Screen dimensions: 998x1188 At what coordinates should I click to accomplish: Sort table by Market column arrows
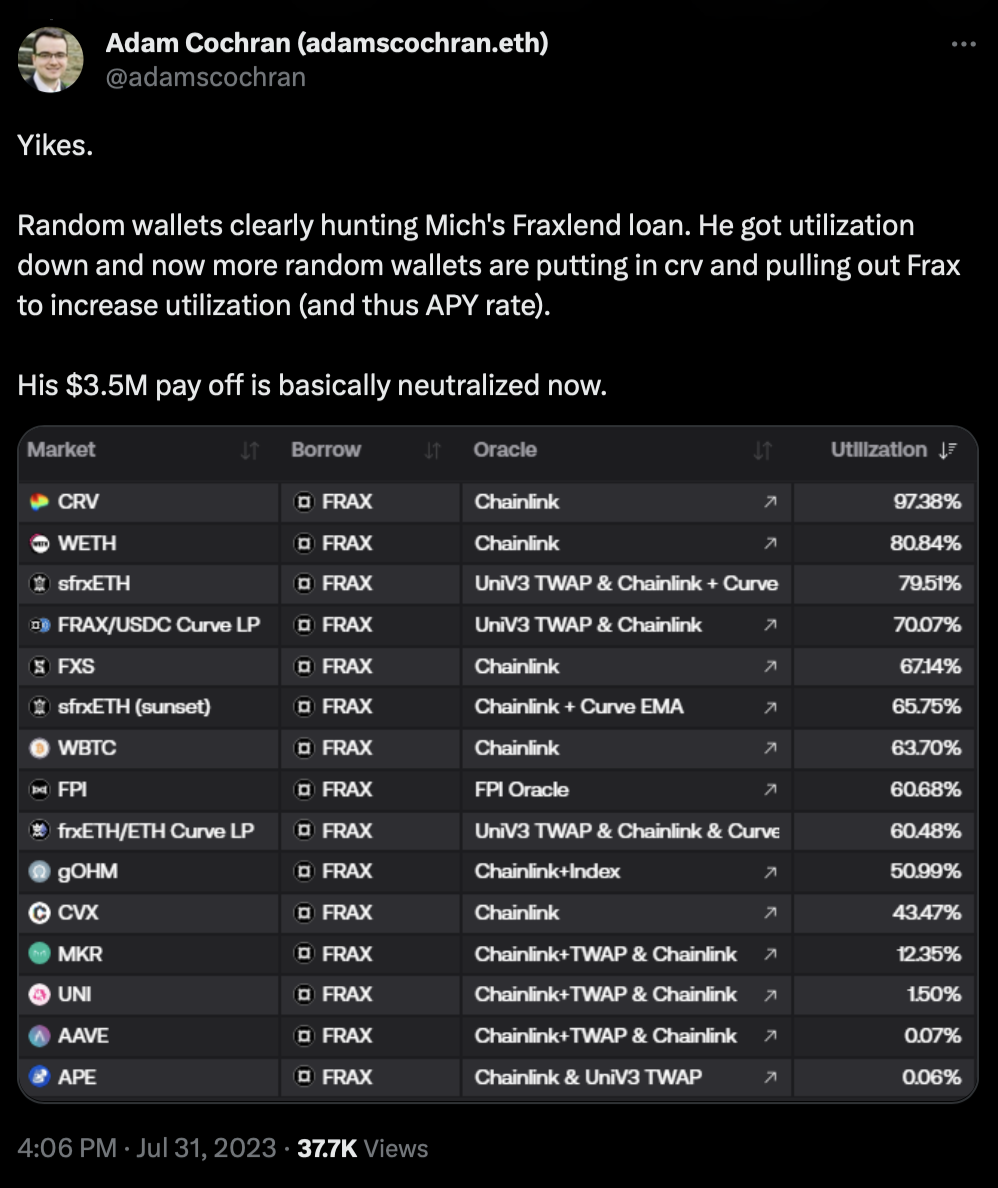pos(250,451)
